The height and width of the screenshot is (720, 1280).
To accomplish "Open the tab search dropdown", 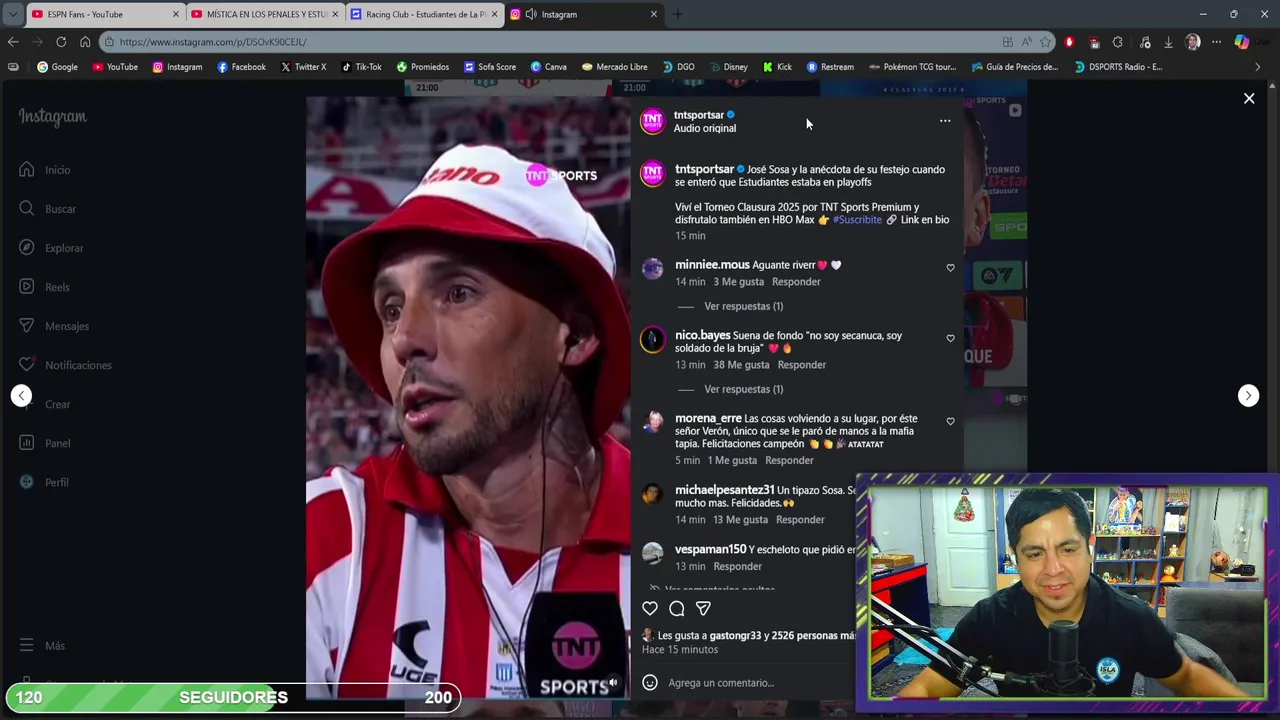I will coord(12,14).
